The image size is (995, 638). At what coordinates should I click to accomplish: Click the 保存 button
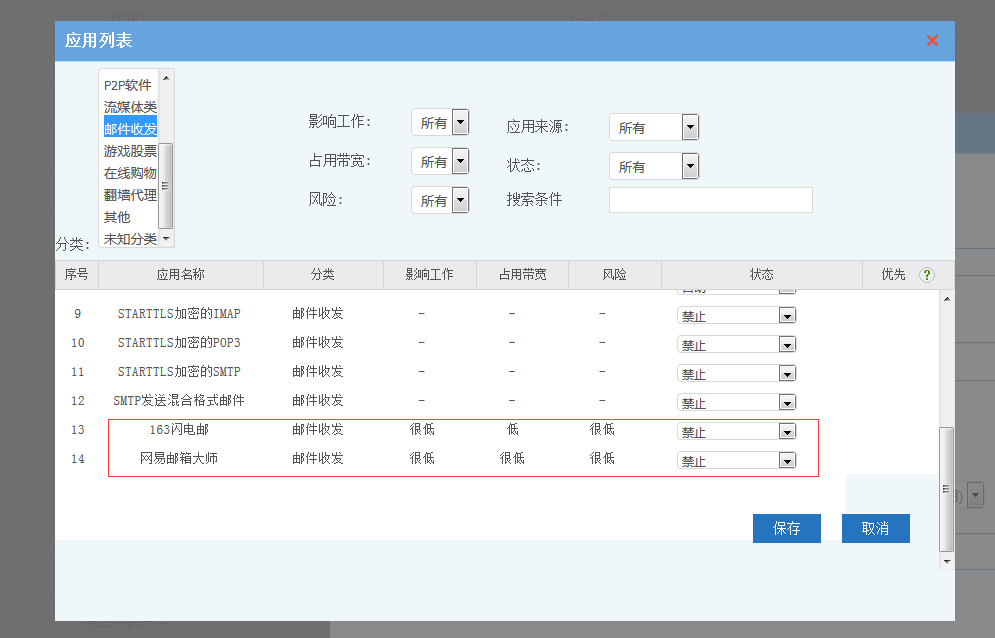[786, 528]
